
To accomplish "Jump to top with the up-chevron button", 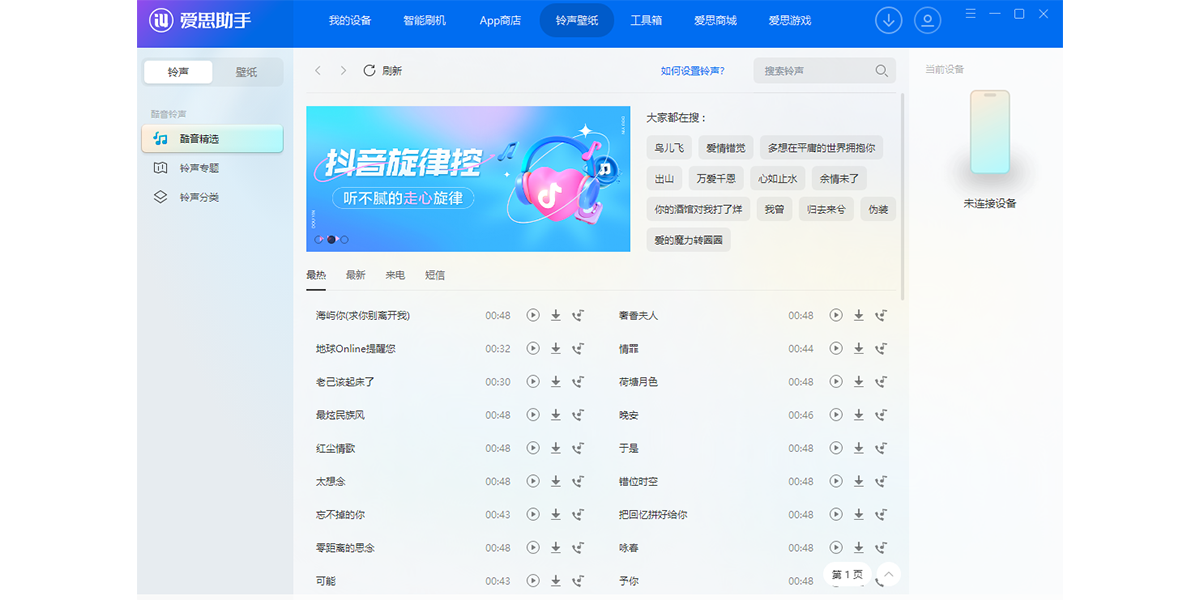I will point(887,574).
